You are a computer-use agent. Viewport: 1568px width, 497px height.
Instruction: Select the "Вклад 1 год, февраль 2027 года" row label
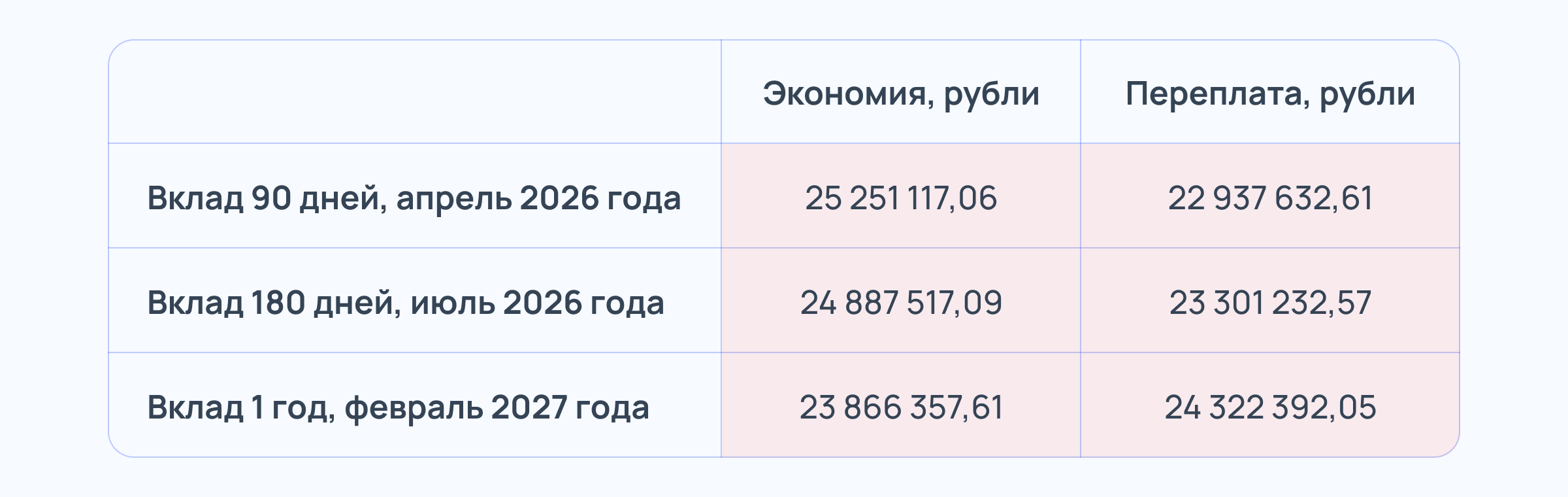[x=398, y=407]
